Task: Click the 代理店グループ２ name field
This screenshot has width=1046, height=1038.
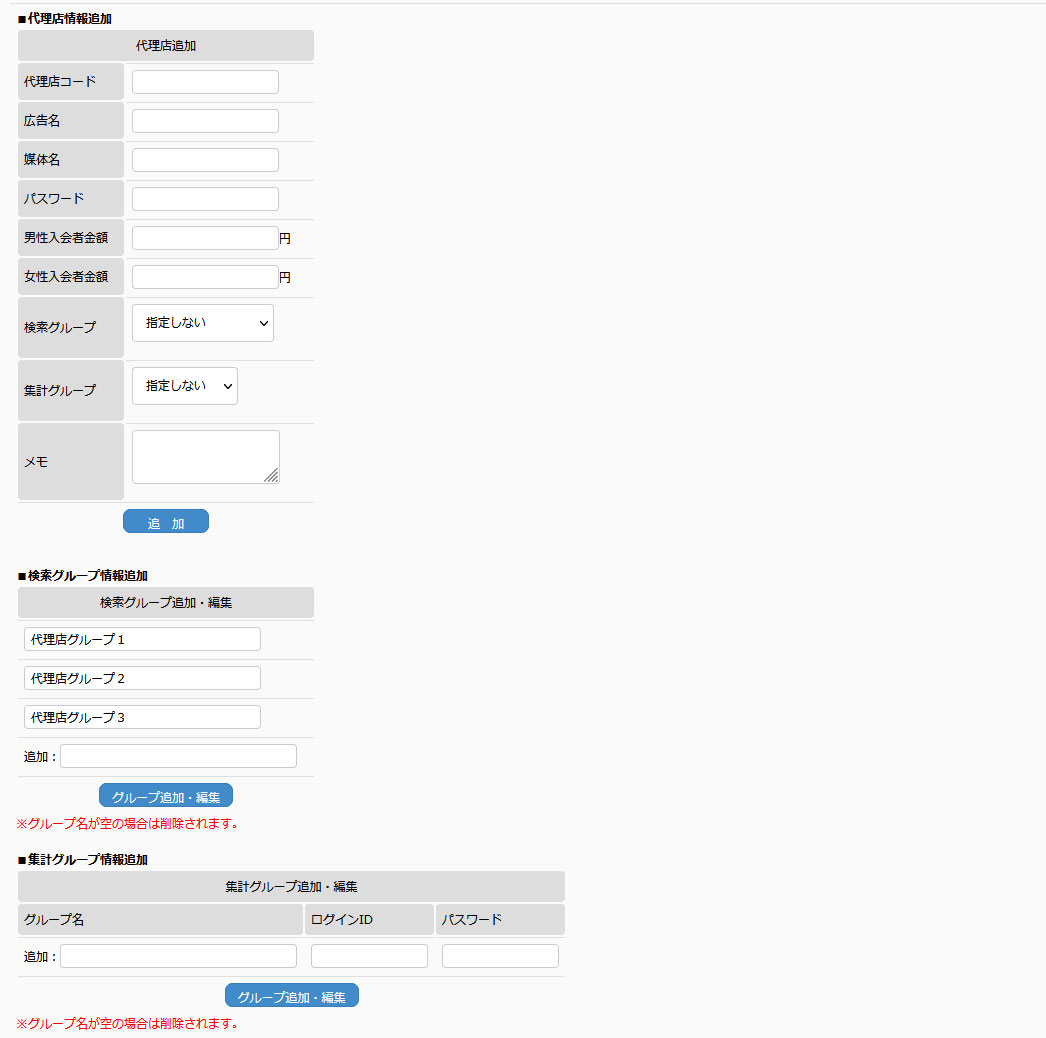Action: pos(142,678)
